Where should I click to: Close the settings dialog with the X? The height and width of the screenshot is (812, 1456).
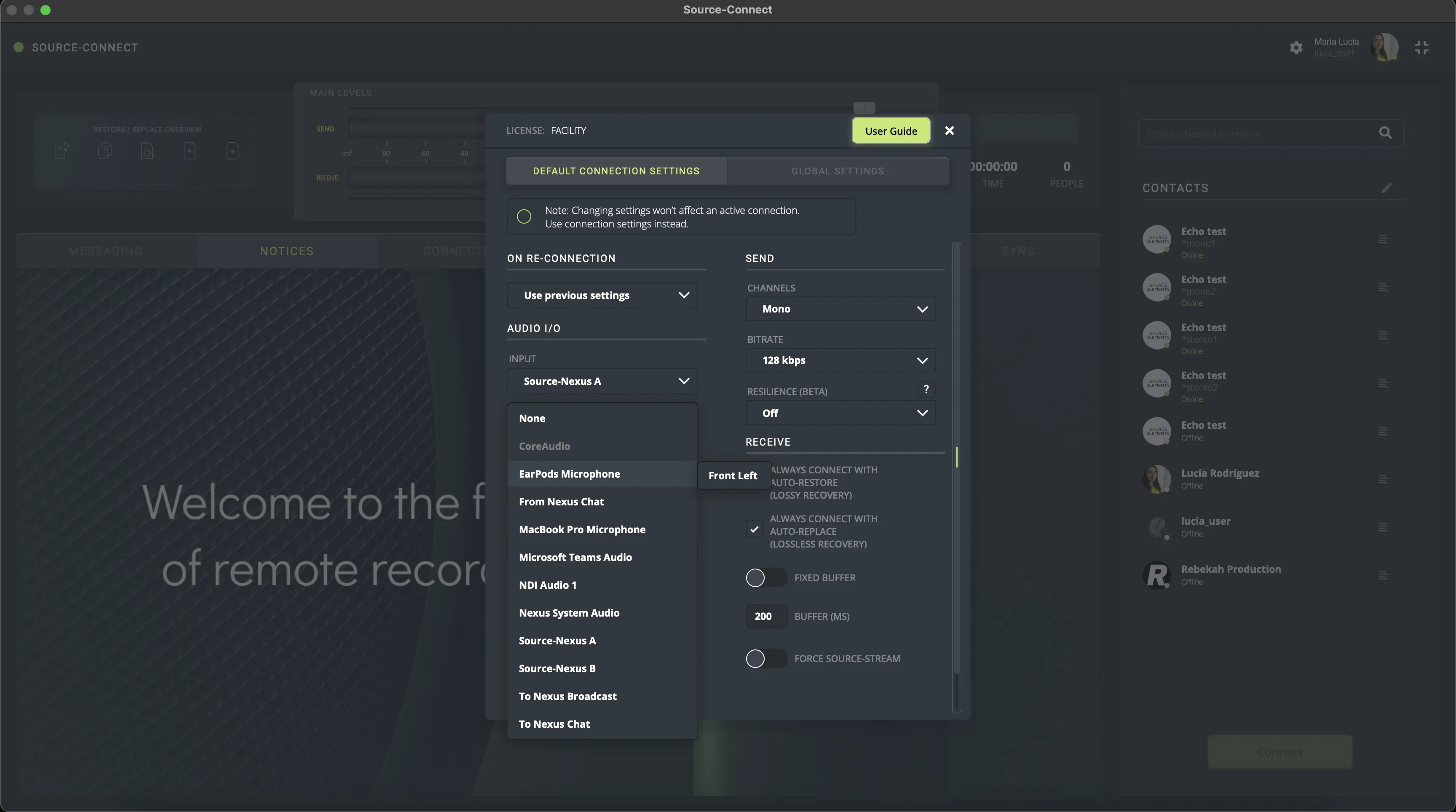(950, 131)
